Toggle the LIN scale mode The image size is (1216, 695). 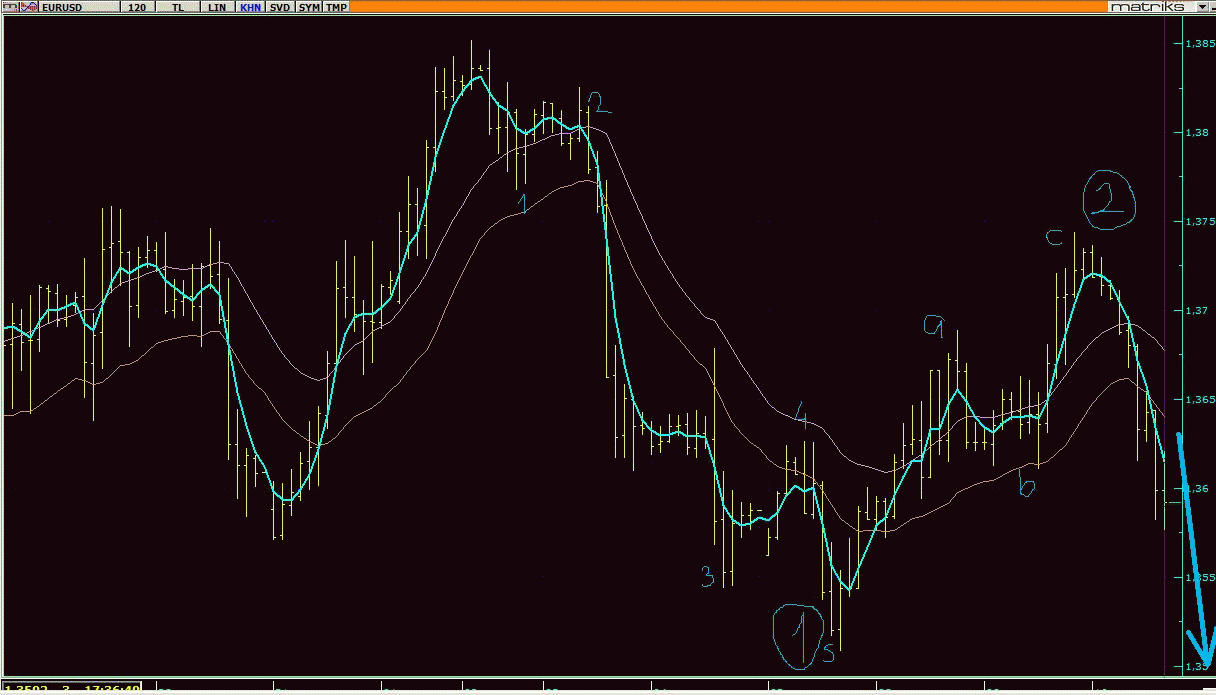(x=217, y=7)
